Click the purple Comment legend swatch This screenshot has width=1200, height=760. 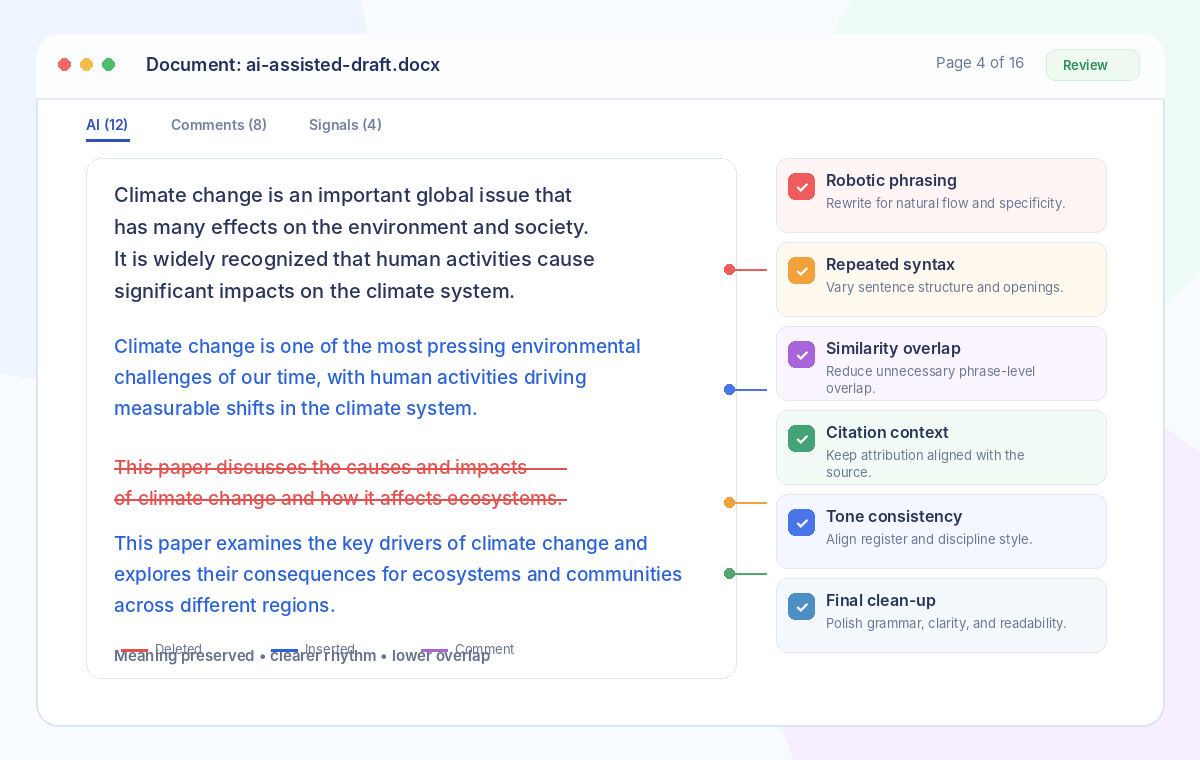(434, 650)
